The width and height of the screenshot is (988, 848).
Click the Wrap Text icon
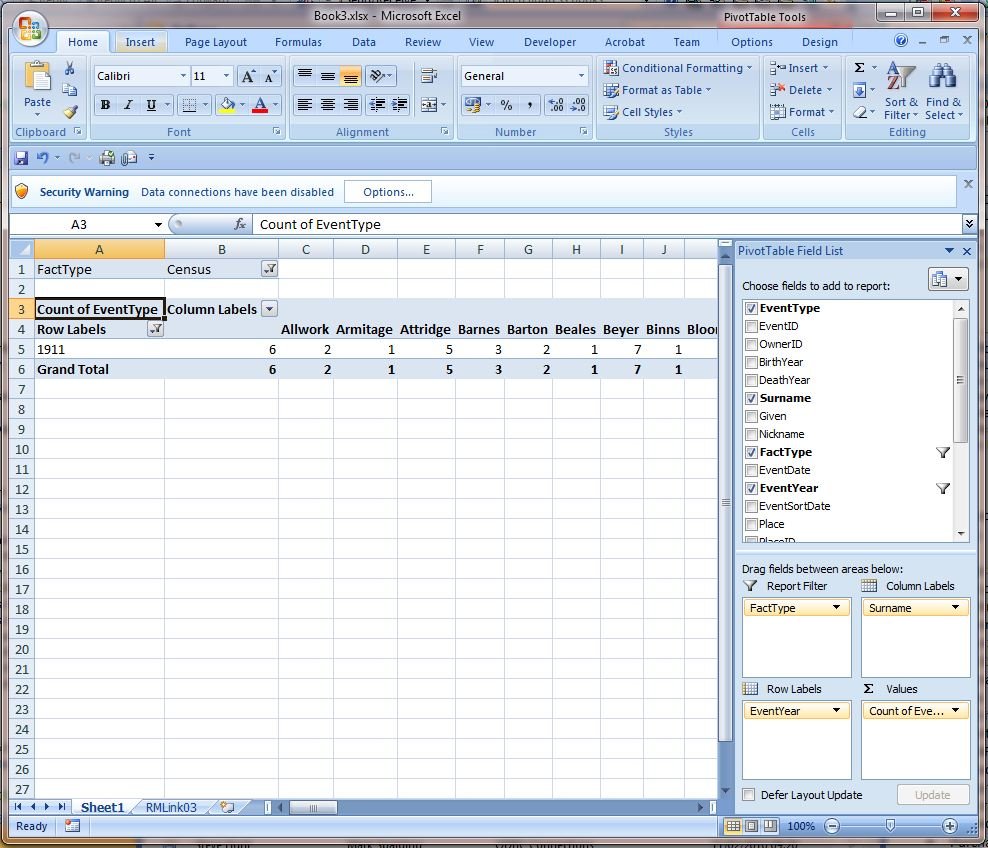click(x=429, y=76)
